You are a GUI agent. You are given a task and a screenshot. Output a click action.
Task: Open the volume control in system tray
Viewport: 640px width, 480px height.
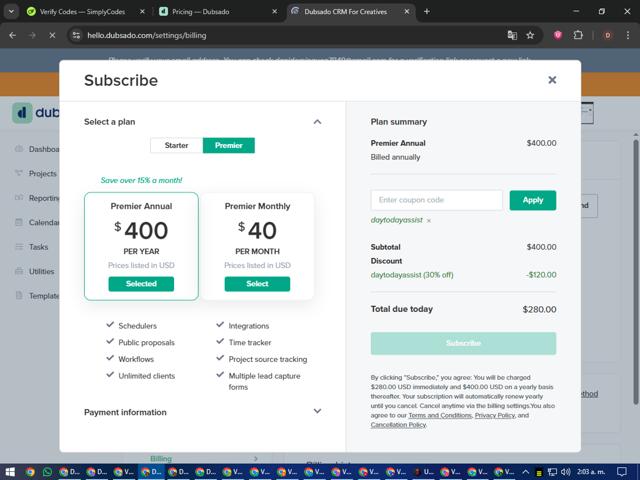(x=565, y=472)
